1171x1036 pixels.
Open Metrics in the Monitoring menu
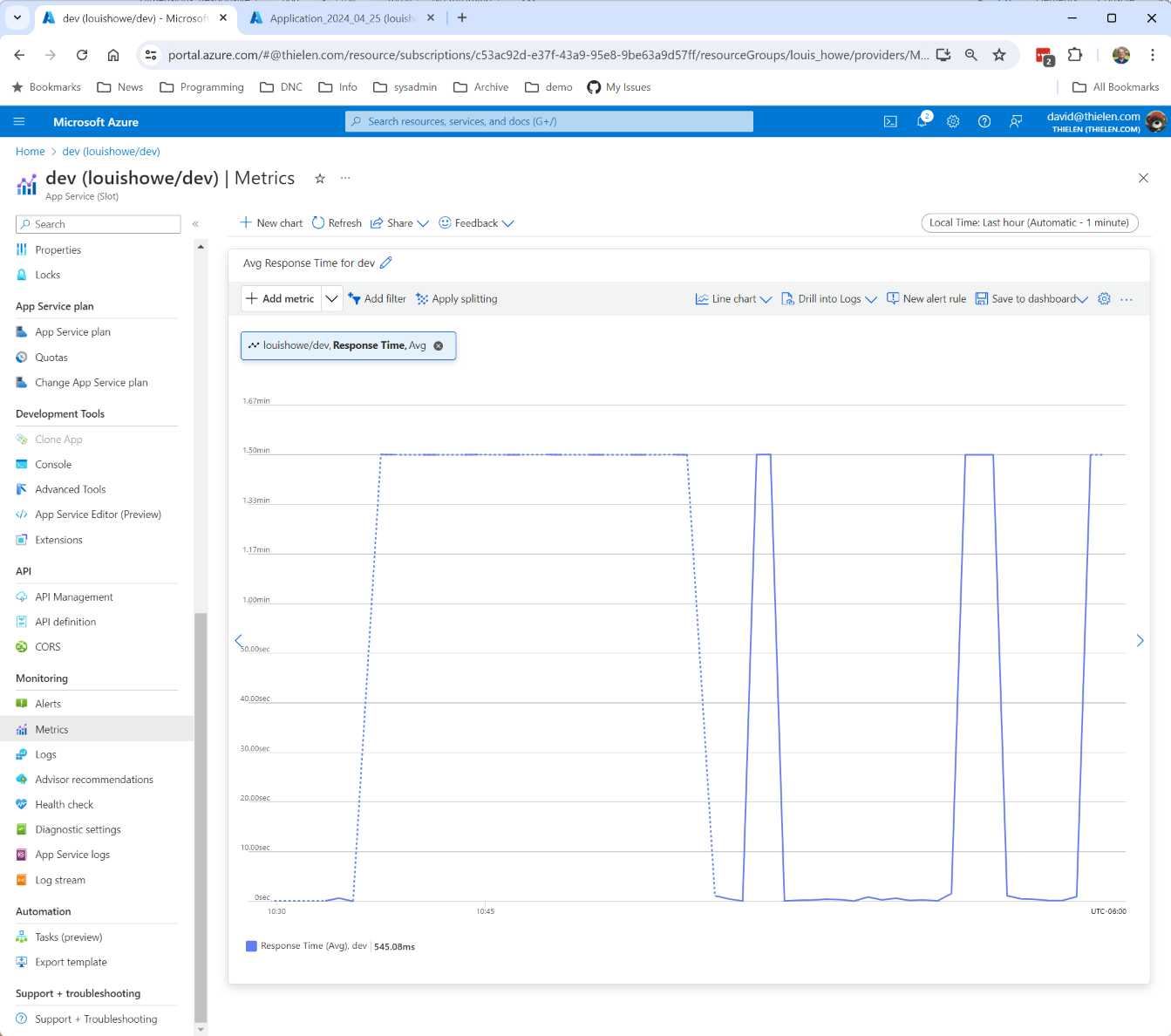pyautogui.click(x=53, y=728)
